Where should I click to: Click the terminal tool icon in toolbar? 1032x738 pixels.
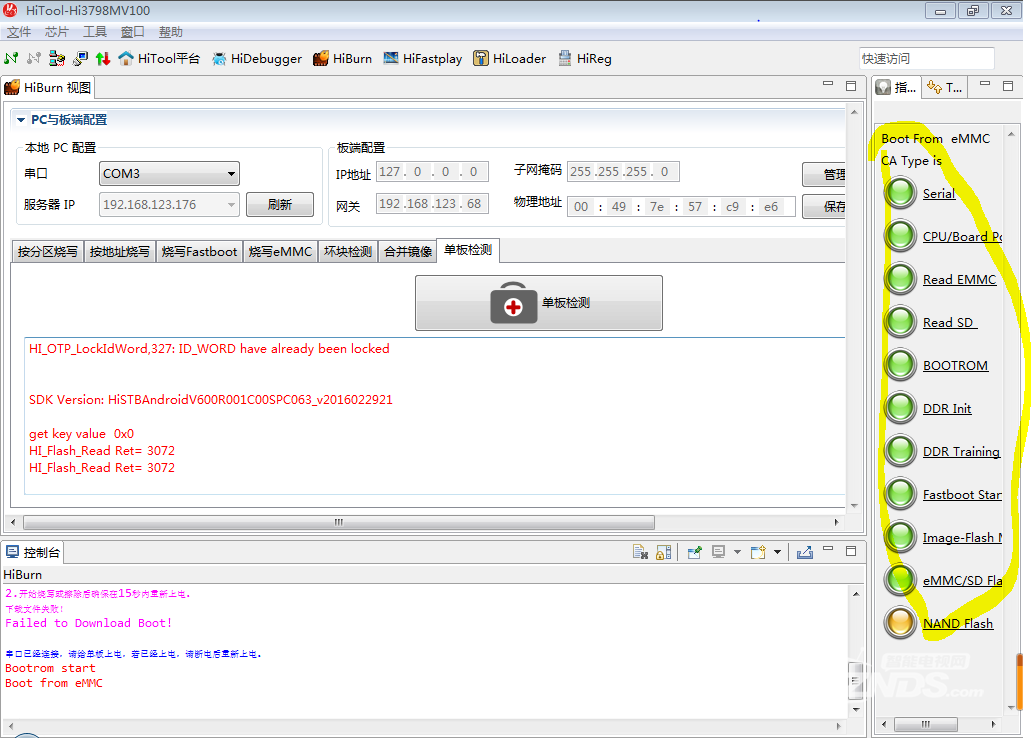[x=80, y=59]
